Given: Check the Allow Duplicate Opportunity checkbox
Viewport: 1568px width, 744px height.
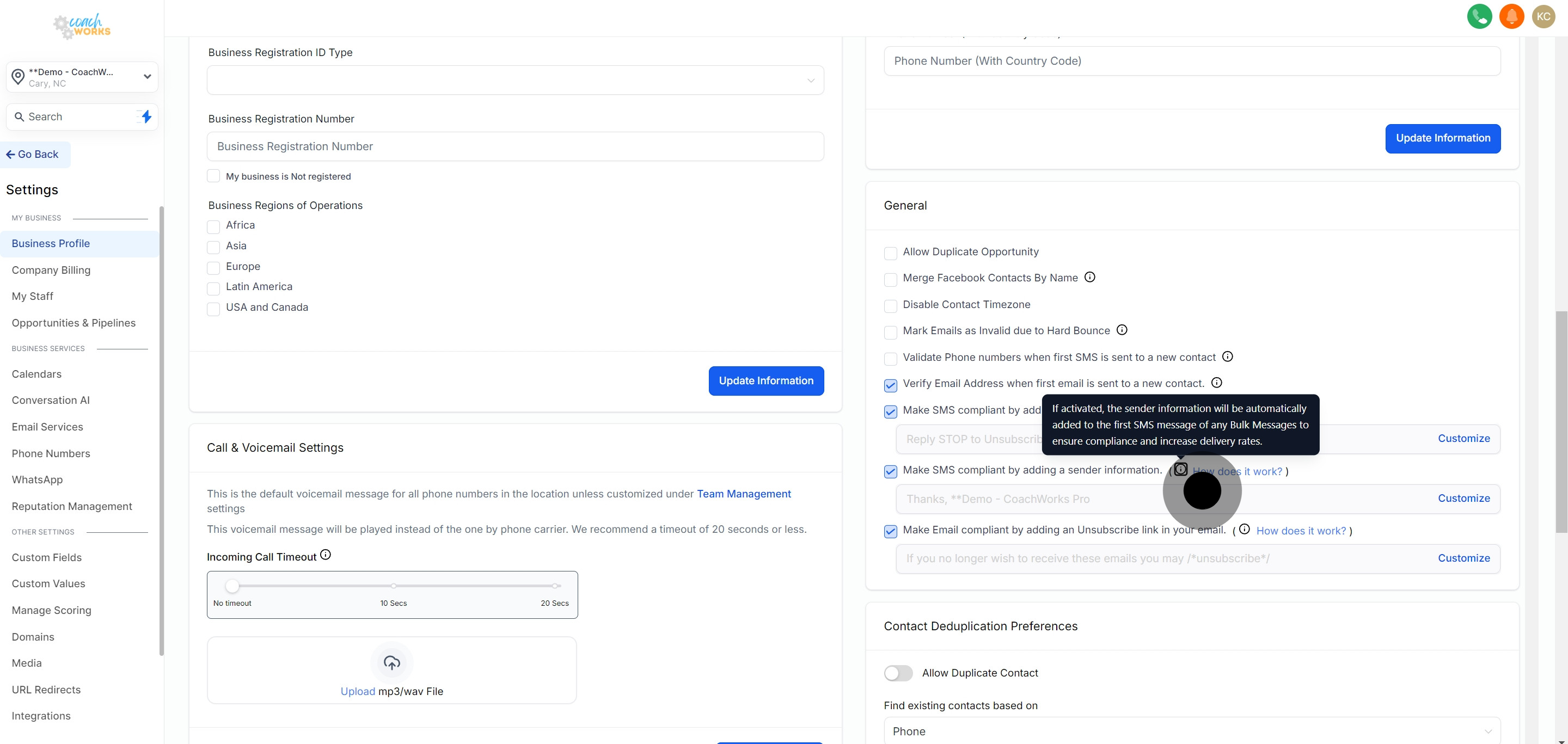Looking at the screenshot, I should click(891, 253).
